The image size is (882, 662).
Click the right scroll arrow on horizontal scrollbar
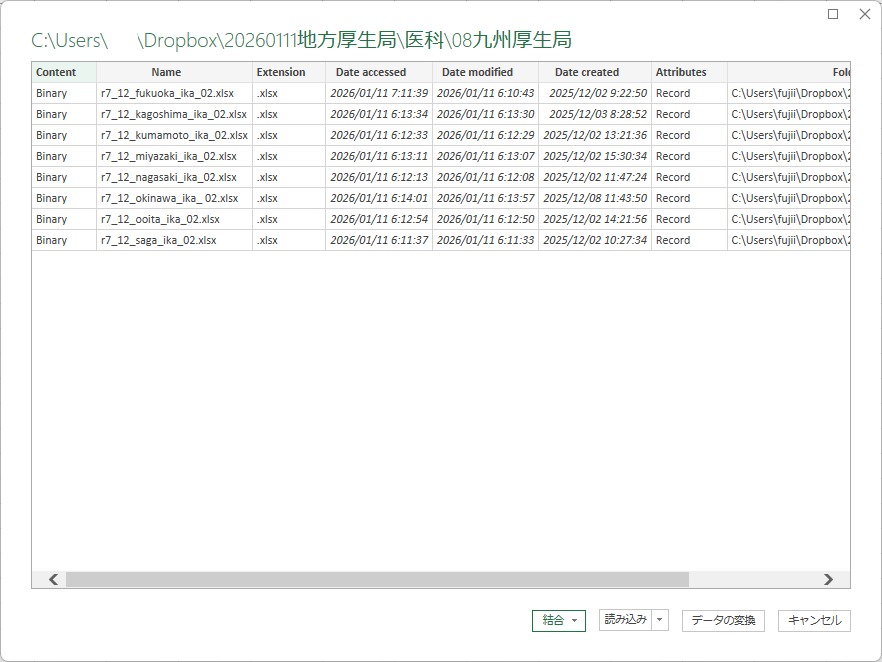[828, 579]
